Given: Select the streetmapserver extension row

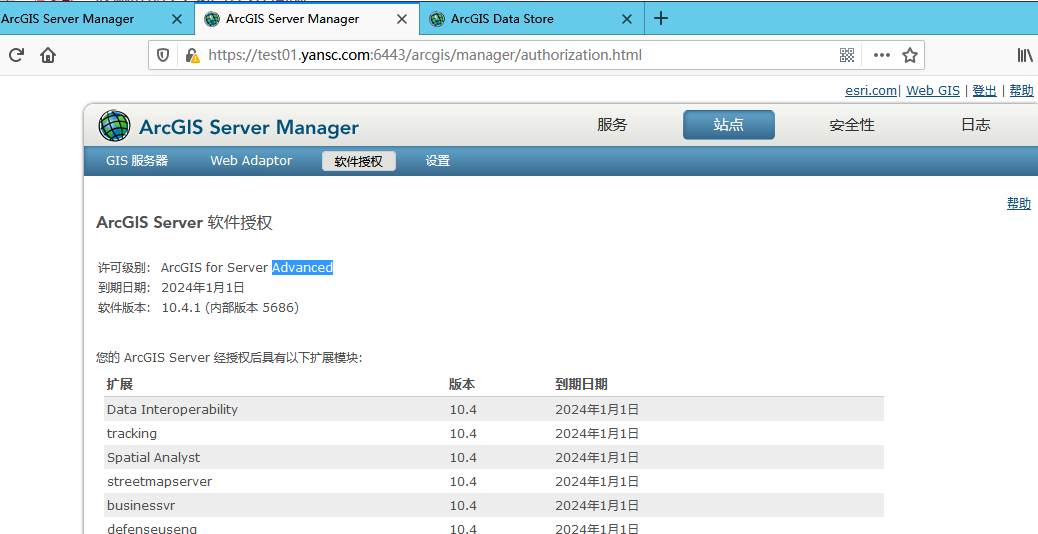Looking at the screenshot, I should [x=494, y=481].
